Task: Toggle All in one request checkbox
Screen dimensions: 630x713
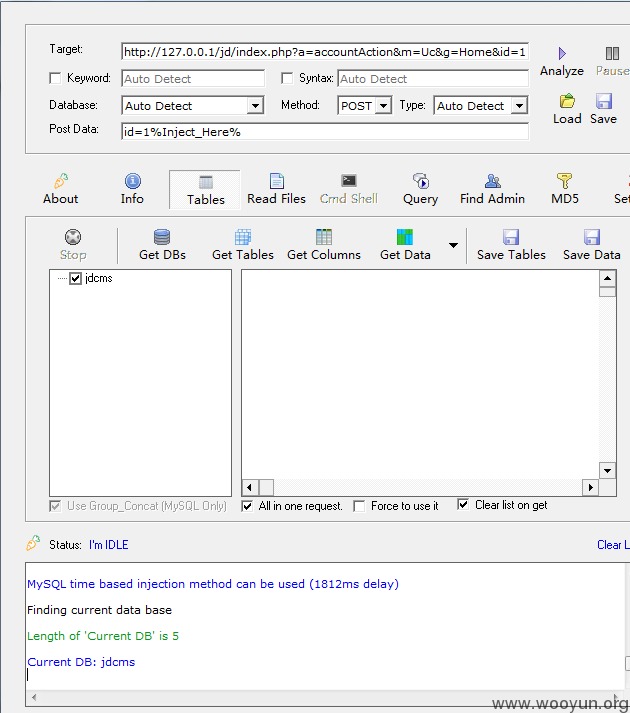Action: coord(247,506)
